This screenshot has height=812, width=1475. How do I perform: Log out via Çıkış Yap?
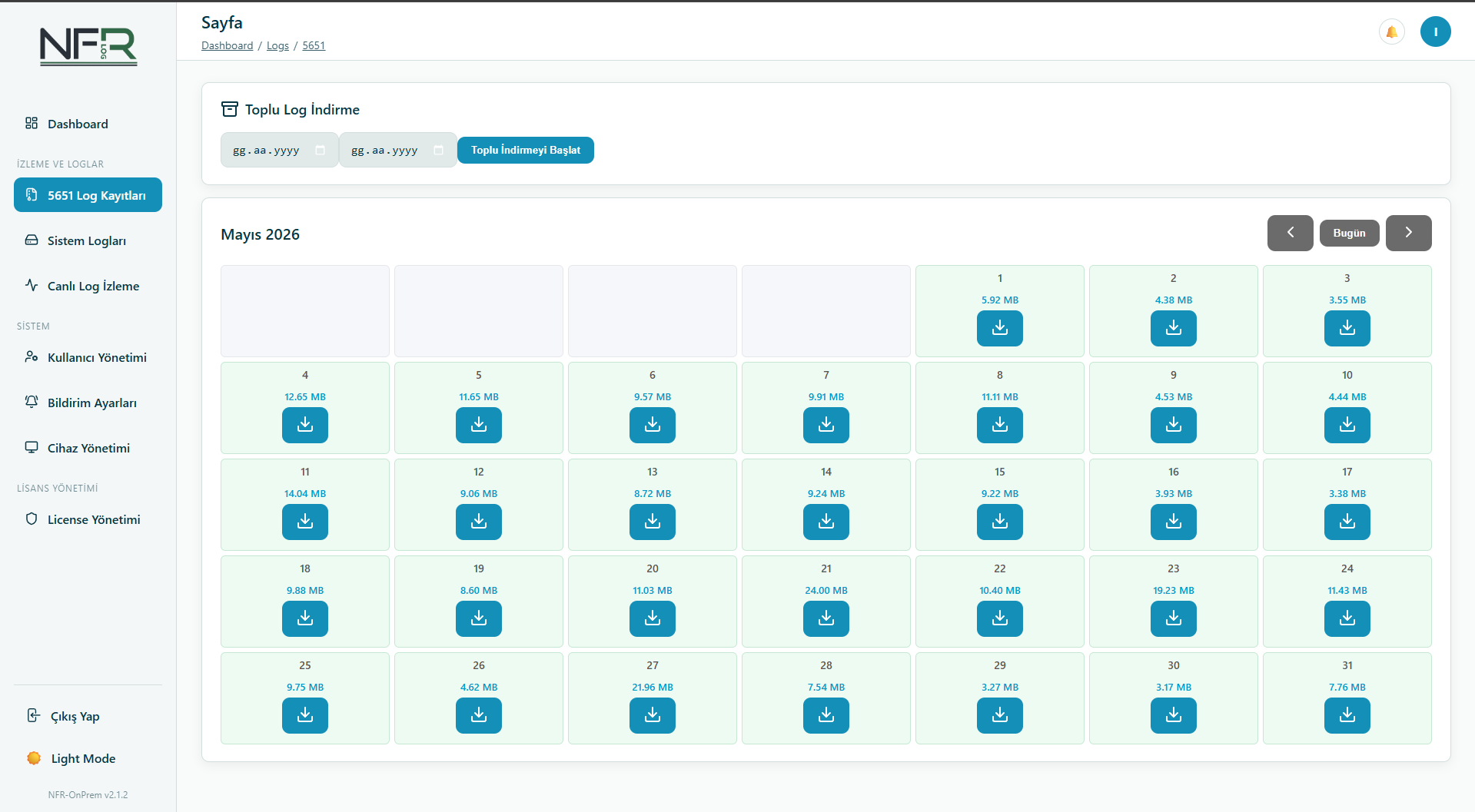[x=88, y=716]
